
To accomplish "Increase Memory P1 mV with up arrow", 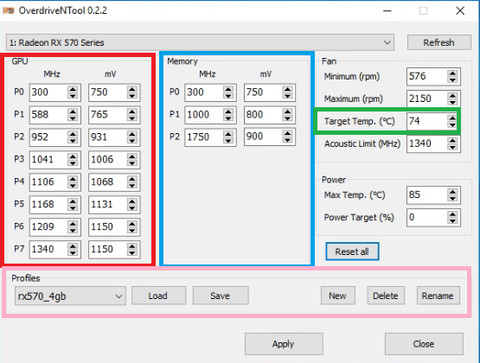I will pos(287,111).
